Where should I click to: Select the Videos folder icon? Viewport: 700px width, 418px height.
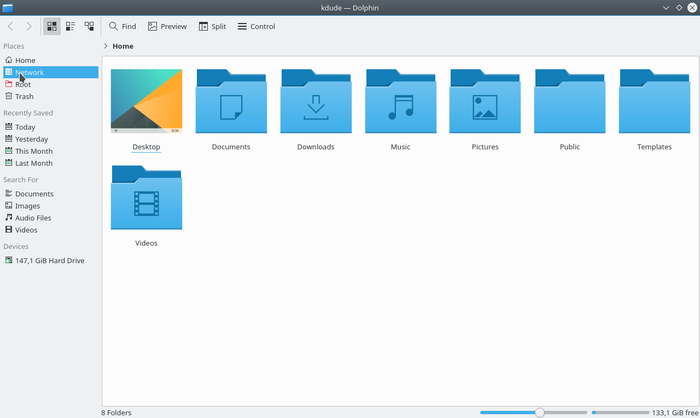tap(146, 198)
